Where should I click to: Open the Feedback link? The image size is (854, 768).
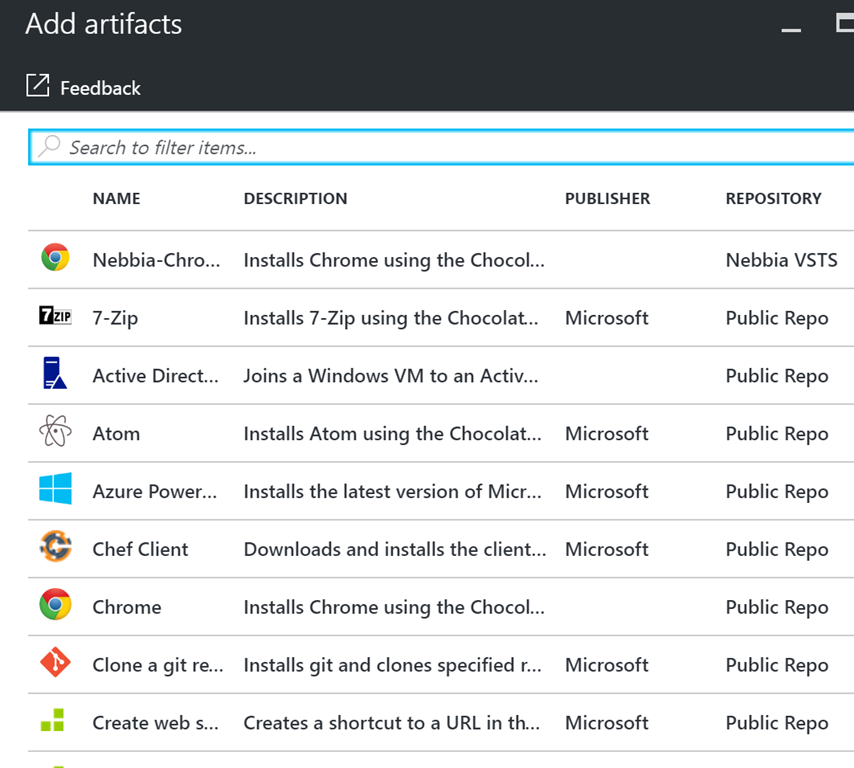tap(83, 87)
